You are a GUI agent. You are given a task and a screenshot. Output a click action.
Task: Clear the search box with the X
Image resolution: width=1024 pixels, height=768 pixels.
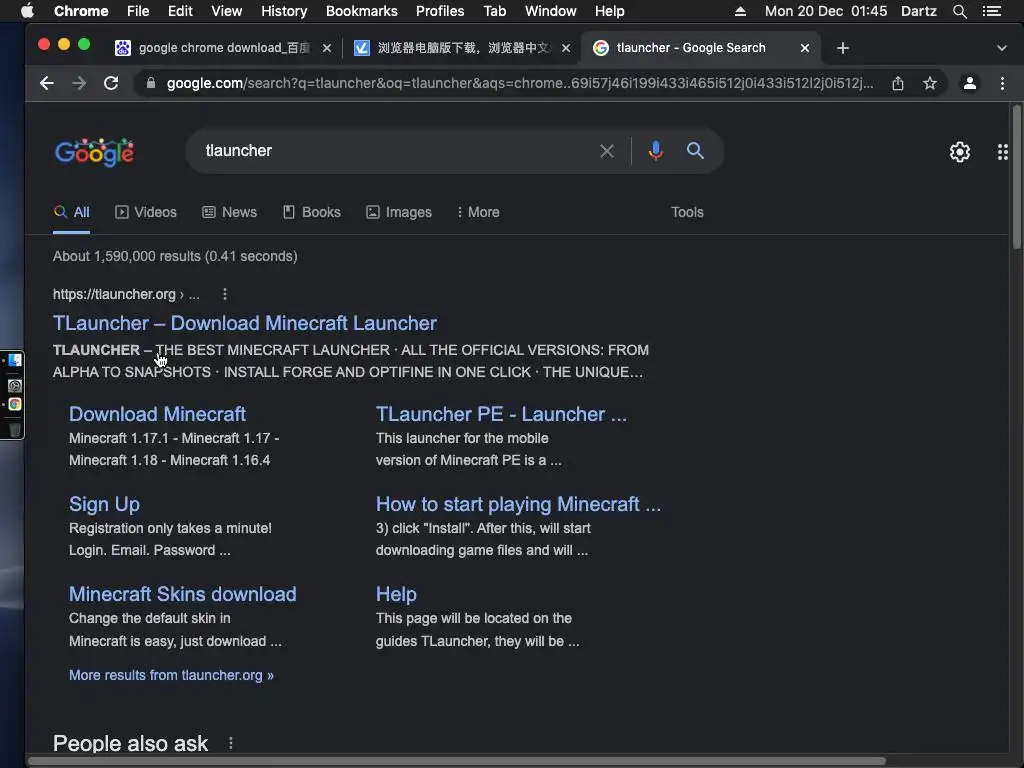pyautogui.click(x=607, y=152)
